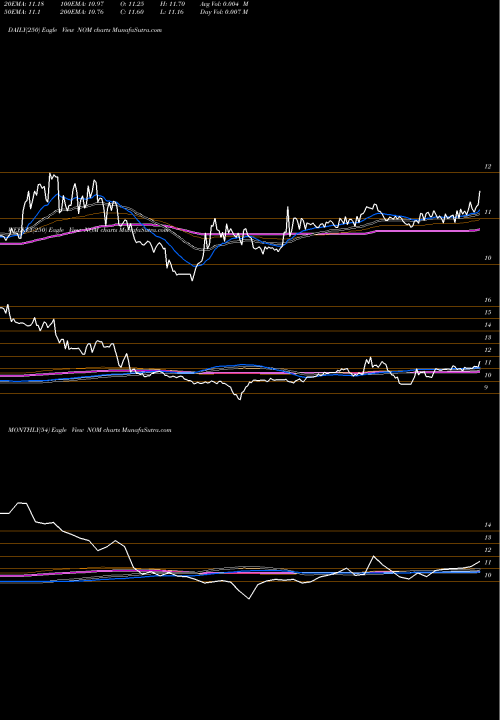The width and height of the screenshot is (500, 720).
Task: Click the 50EMA value readout
Action: (x=24, y=12)
